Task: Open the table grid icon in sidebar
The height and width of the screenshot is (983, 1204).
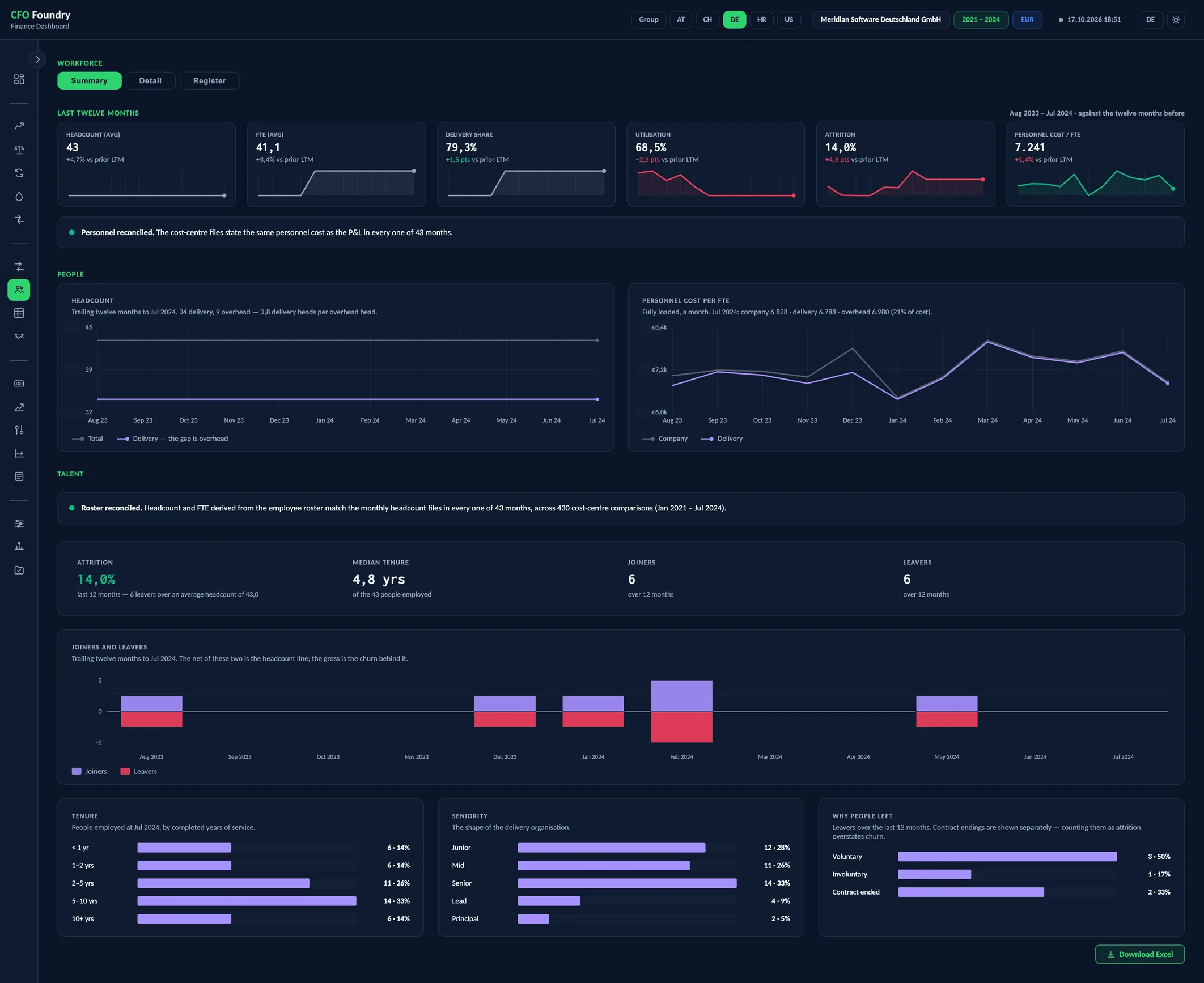Action: [19, 313]
